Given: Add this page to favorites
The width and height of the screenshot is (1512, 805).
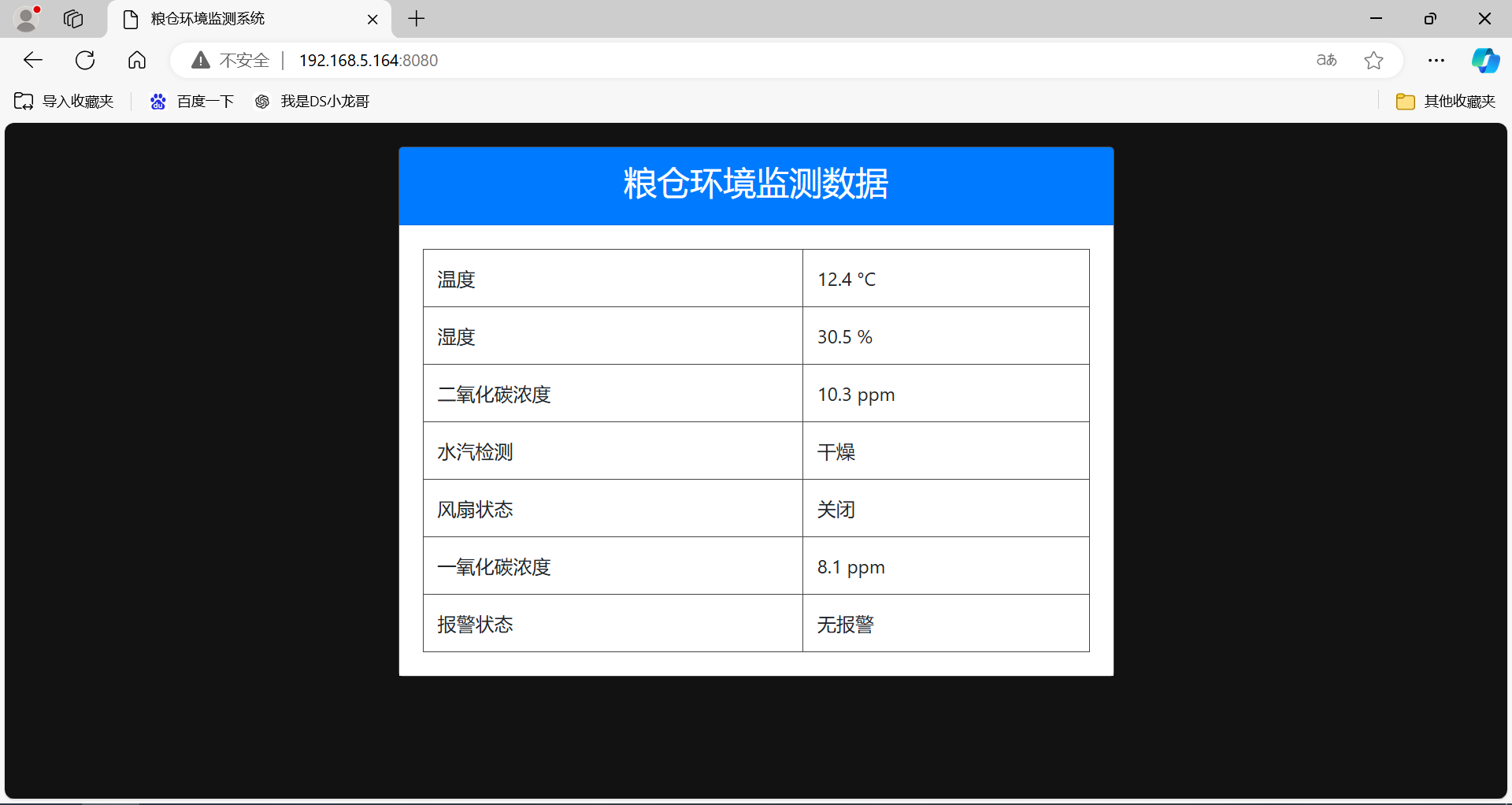Looking at the screenshot, I should click(1374, 60).
